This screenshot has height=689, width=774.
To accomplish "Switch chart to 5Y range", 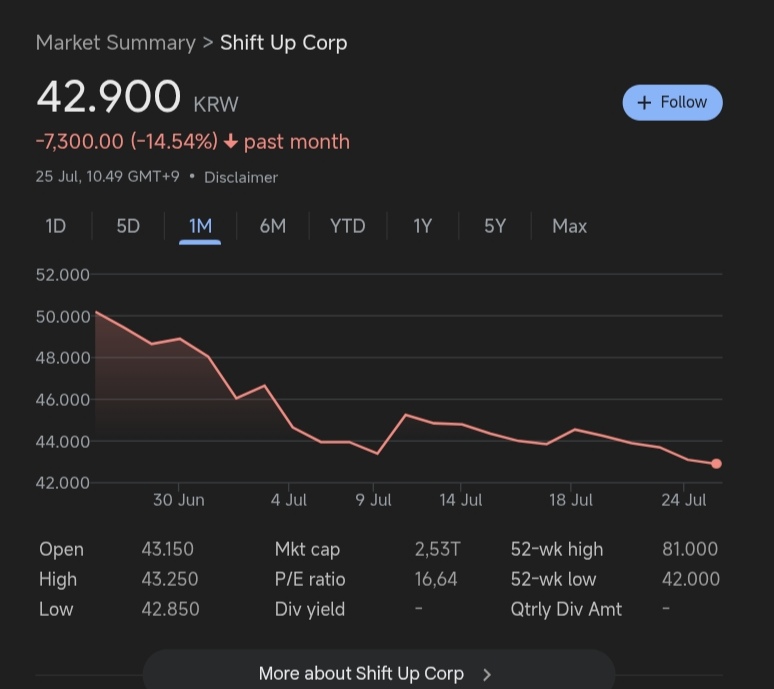I will 495,226.
